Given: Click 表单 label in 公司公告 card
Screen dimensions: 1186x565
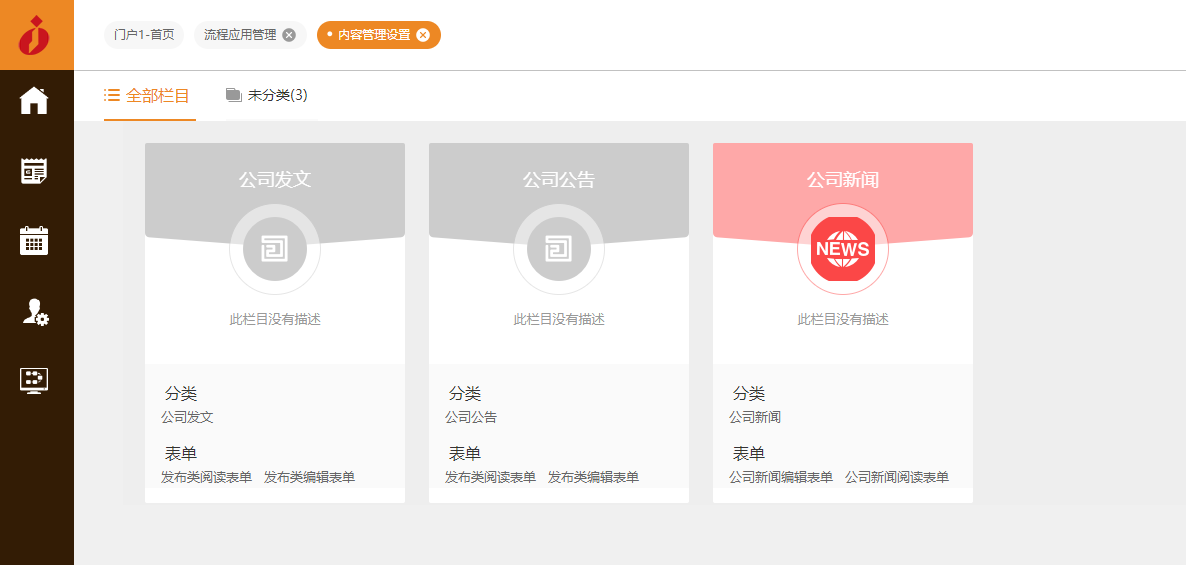Looking at the screenshot, I should point(464,454).
